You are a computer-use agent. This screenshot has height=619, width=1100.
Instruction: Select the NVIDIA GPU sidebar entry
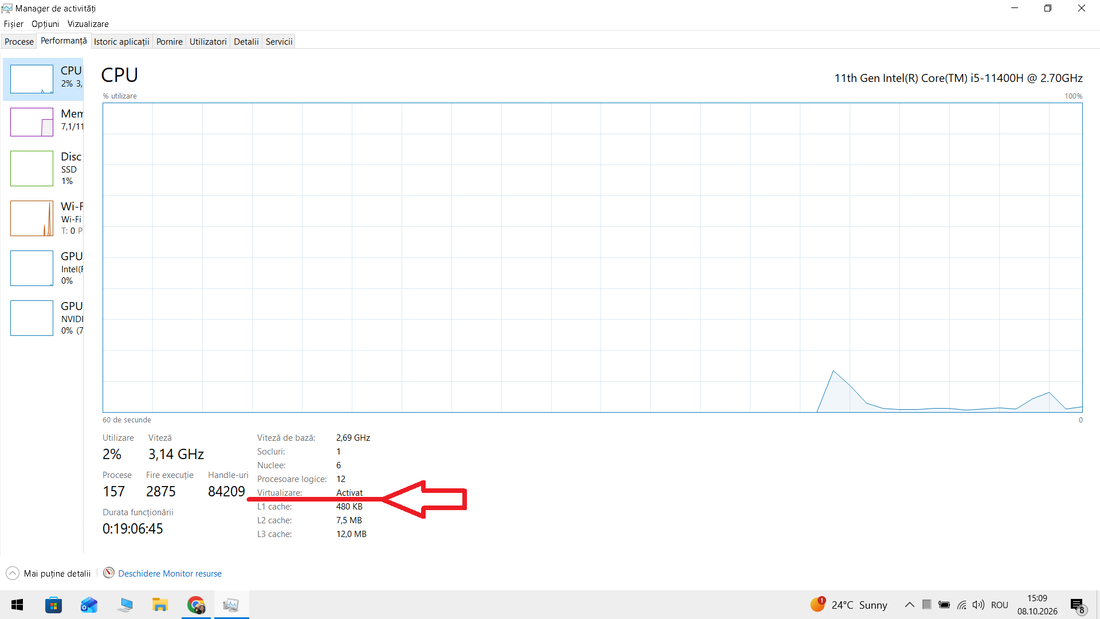(x=43, y=318)
